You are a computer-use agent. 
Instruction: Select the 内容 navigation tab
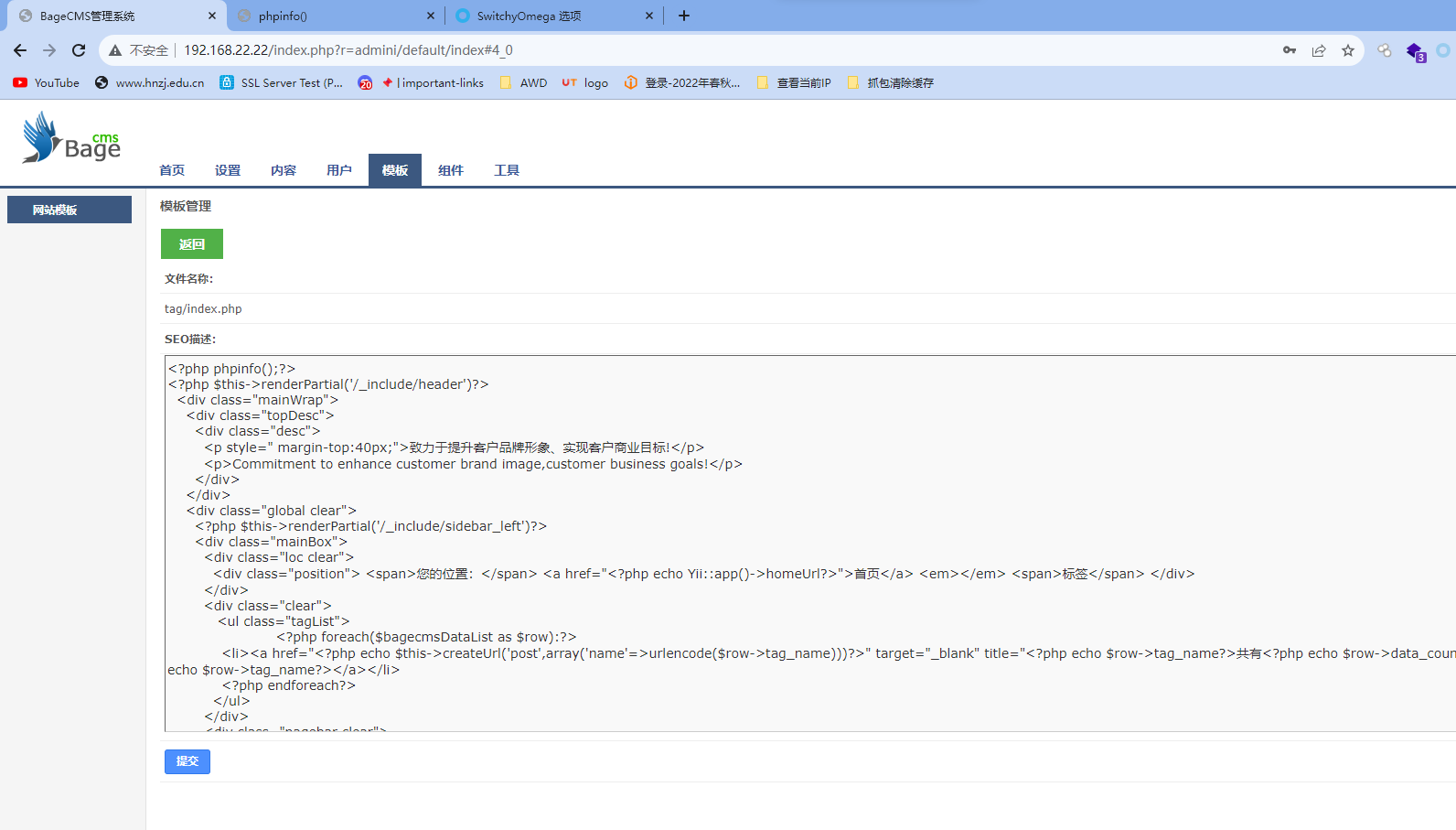284,170
